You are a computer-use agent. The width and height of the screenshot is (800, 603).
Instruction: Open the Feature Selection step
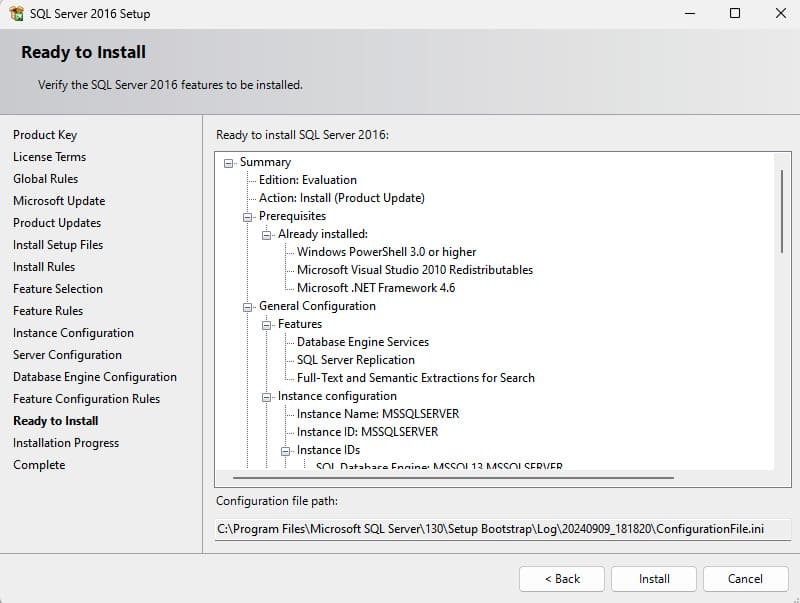pyautogui.click(x=58, y=289)
